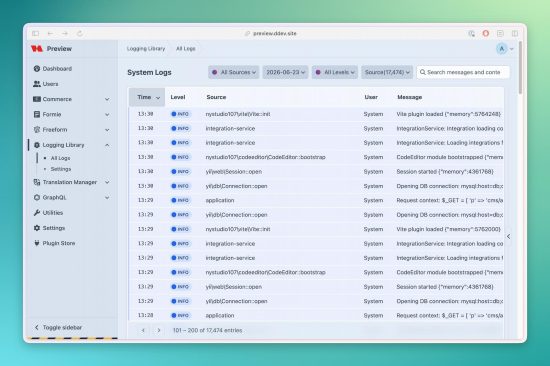Image resolution: width=550 pixels, height=366 pixels.
Task: Click the Formie icon in sidebar
Action: pyautogui.click(x=36, y=114)
